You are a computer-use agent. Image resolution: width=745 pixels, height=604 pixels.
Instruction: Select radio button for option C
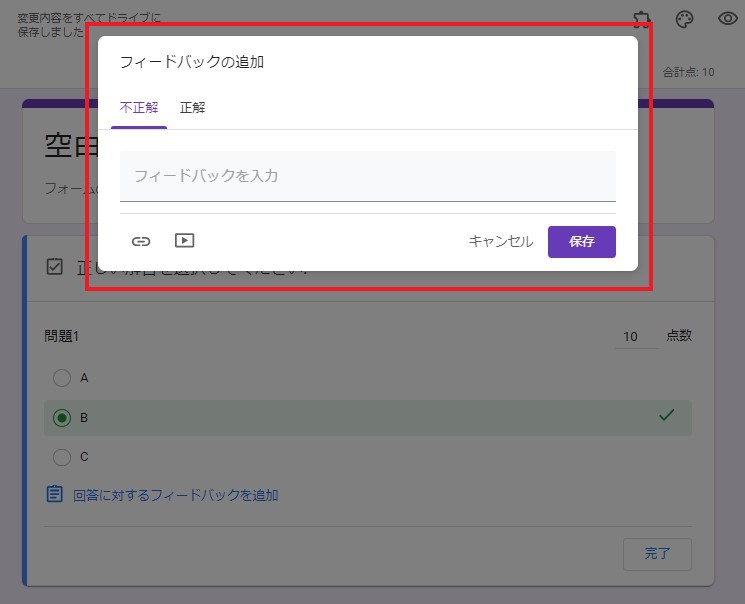[62, 457]
